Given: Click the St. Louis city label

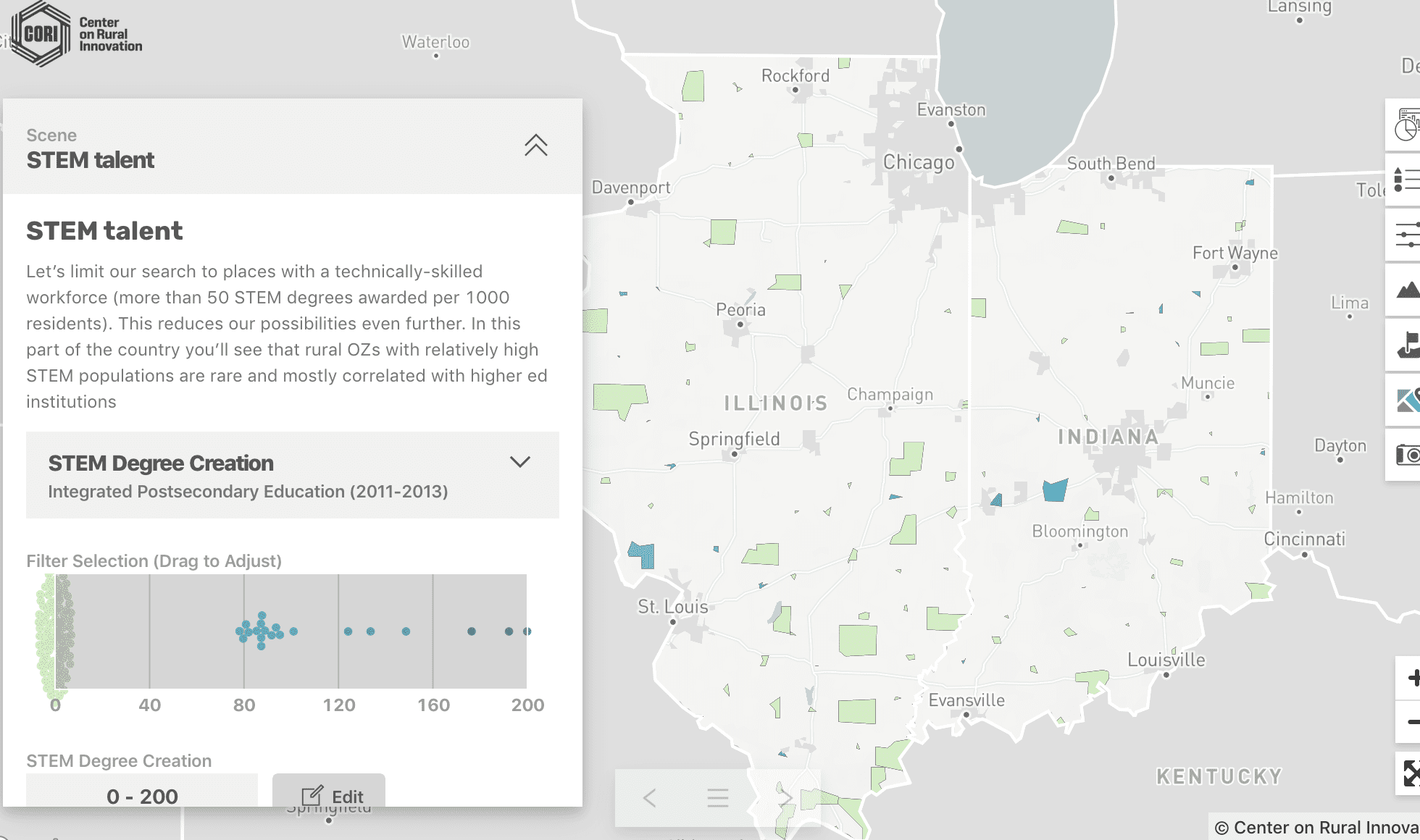Looking at the screenshot, I should 672,606.
